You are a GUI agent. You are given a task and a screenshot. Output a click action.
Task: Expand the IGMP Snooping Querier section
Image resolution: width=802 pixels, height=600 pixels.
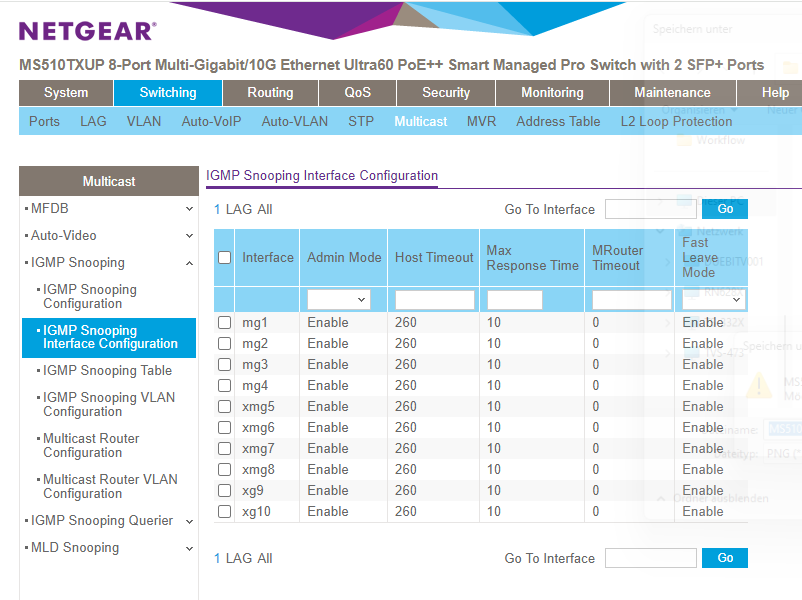[189, 521]
